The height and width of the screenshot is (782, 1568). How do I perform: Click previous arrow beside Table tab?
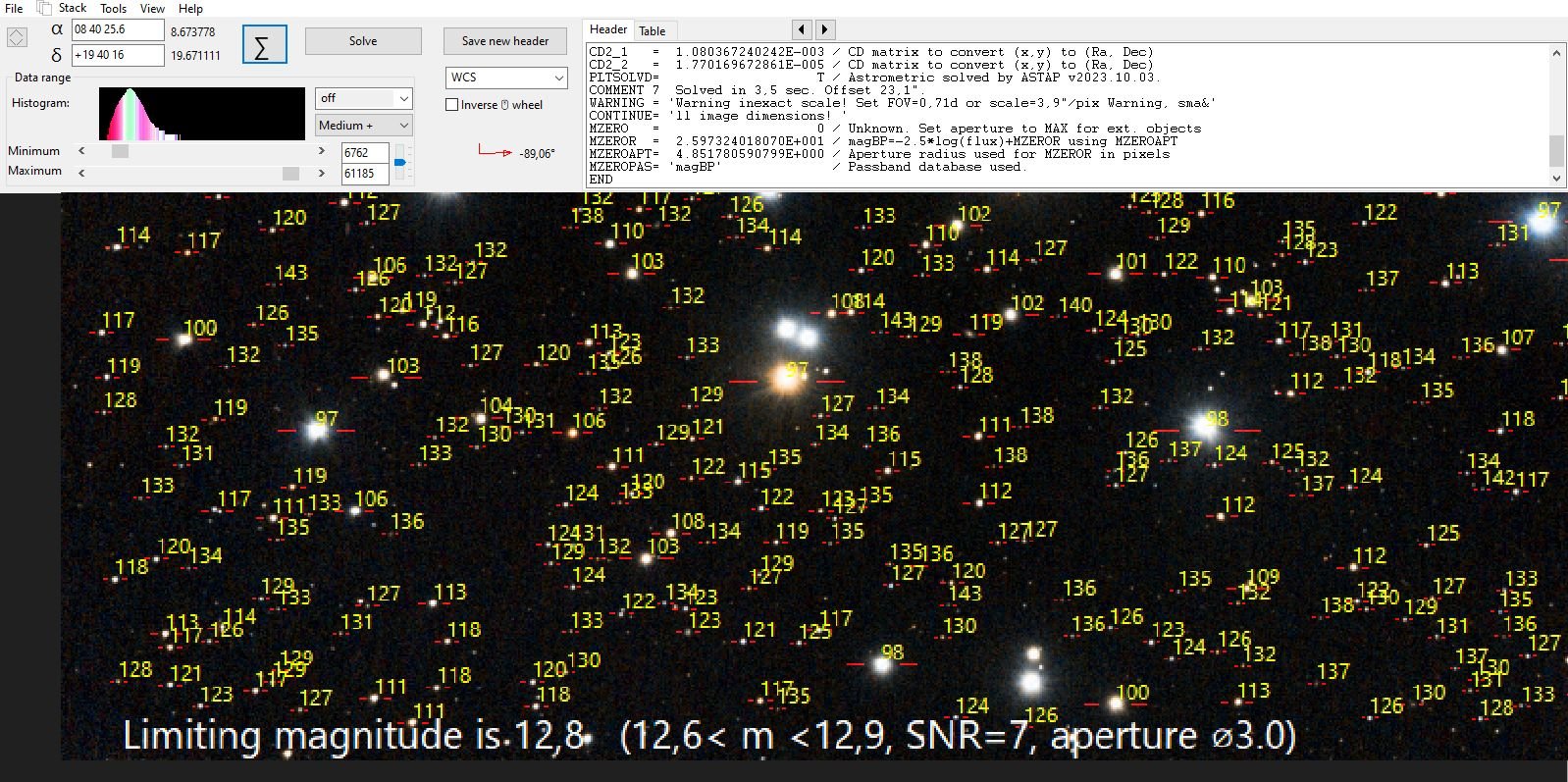pyautogui.click(x=802, y=29)
